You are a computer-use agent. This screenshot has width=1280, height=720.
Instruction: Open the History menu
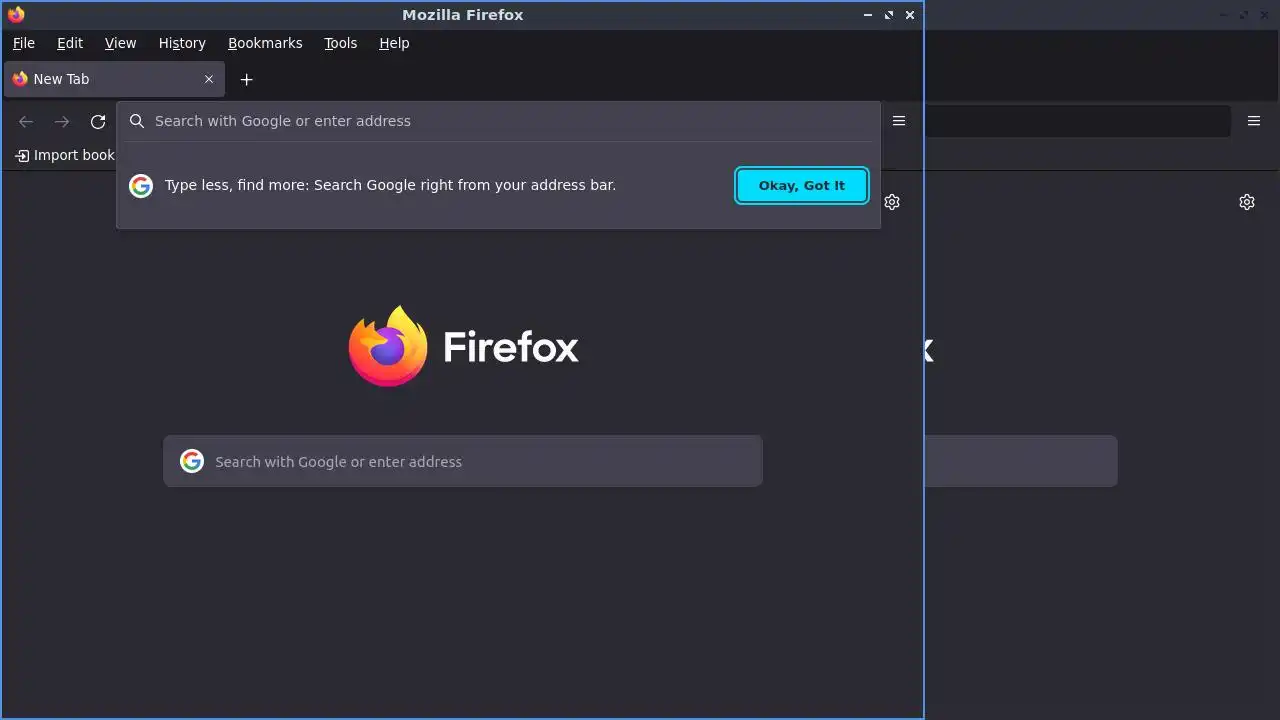pyautogui.click(x=182, y=43)
